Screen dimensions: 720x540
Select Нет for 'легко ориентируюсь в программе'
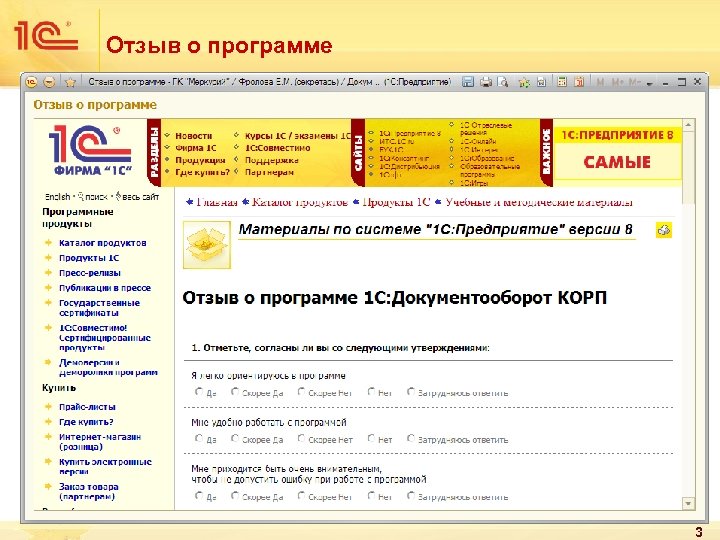(371, 392)
